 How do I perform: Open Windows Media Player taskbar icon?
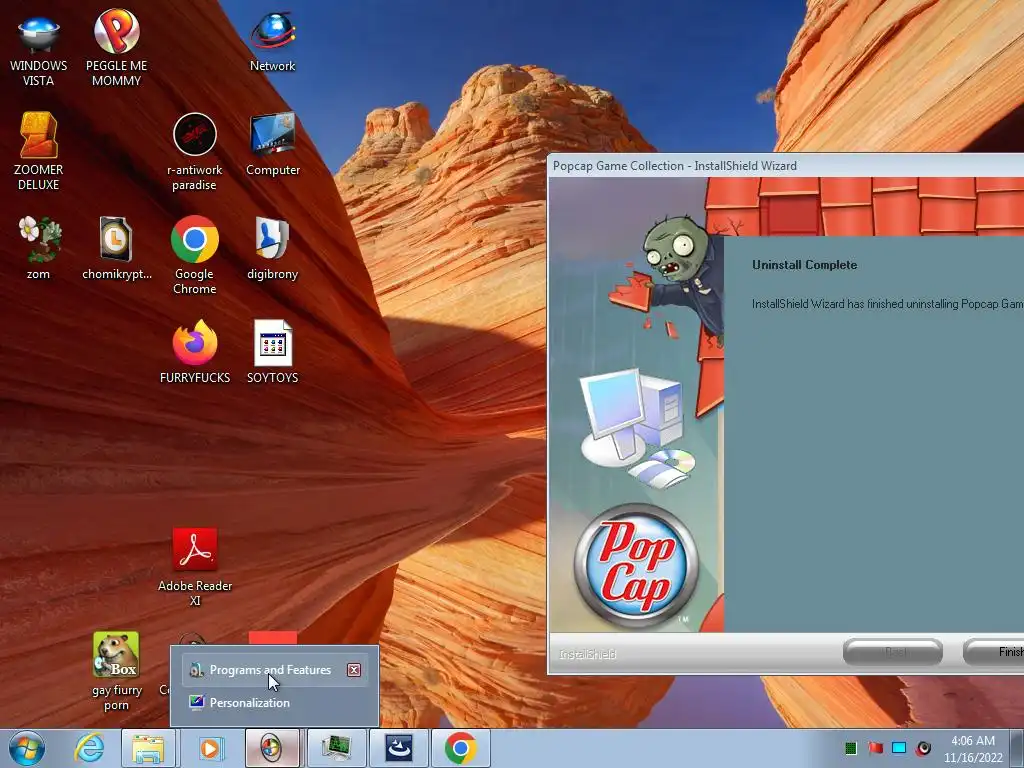click(x=210, y=748)
